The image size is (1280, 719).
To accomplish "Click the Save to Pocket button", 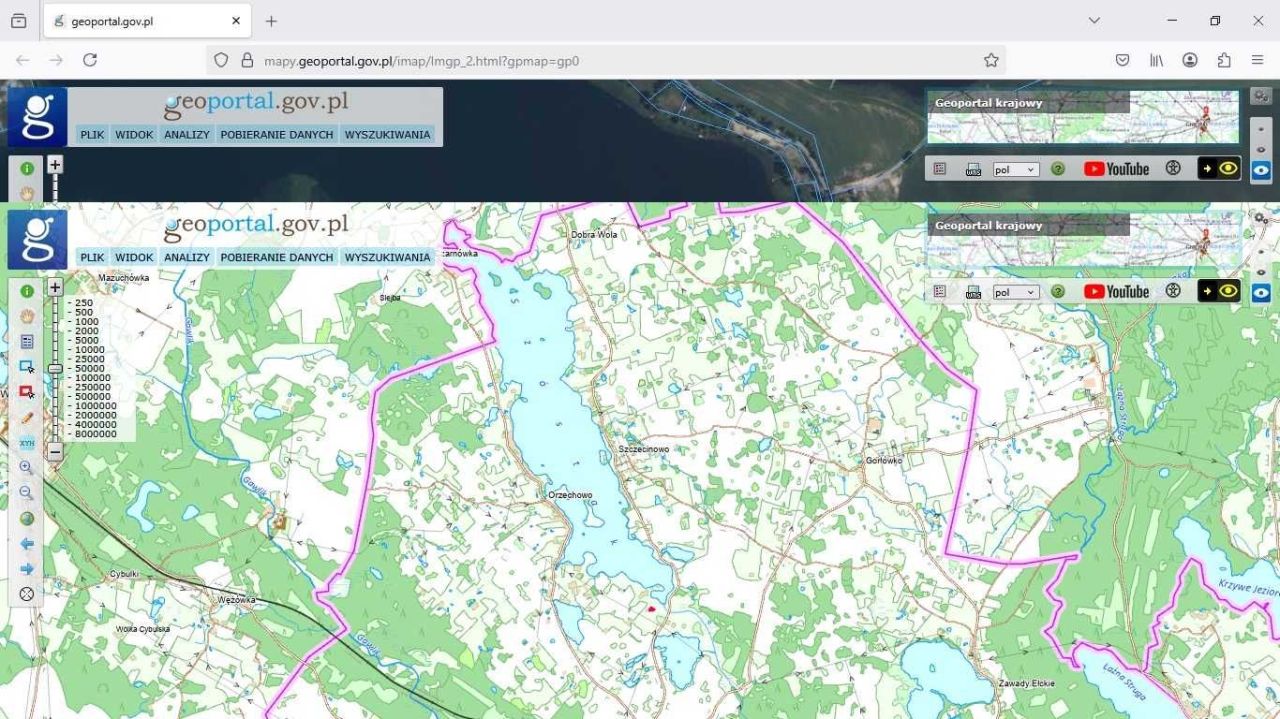I will pos(1122,60).
